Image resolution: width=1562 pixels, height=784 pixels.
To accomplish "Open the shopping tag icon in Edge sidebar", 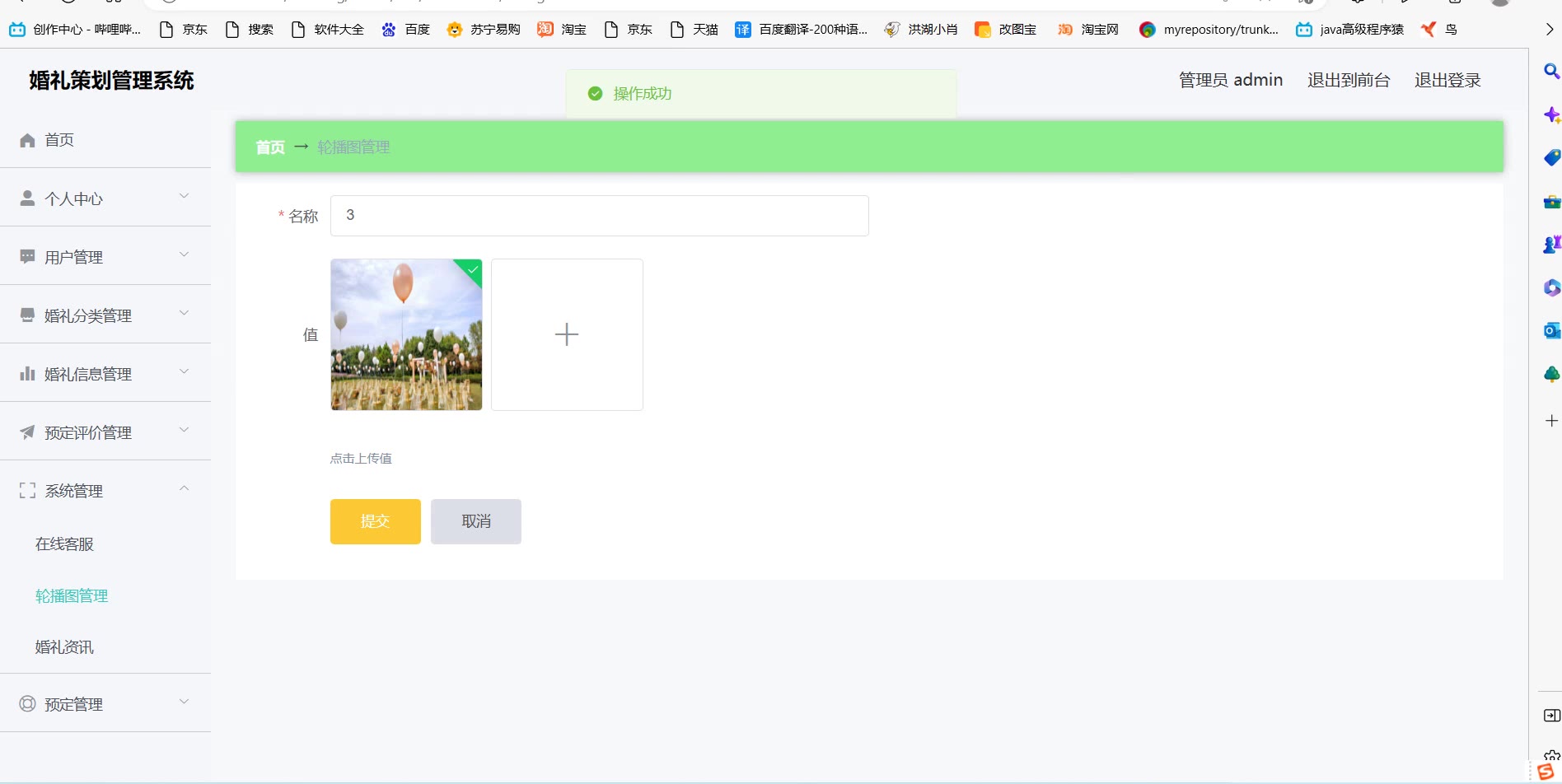I will (1551, 157).
